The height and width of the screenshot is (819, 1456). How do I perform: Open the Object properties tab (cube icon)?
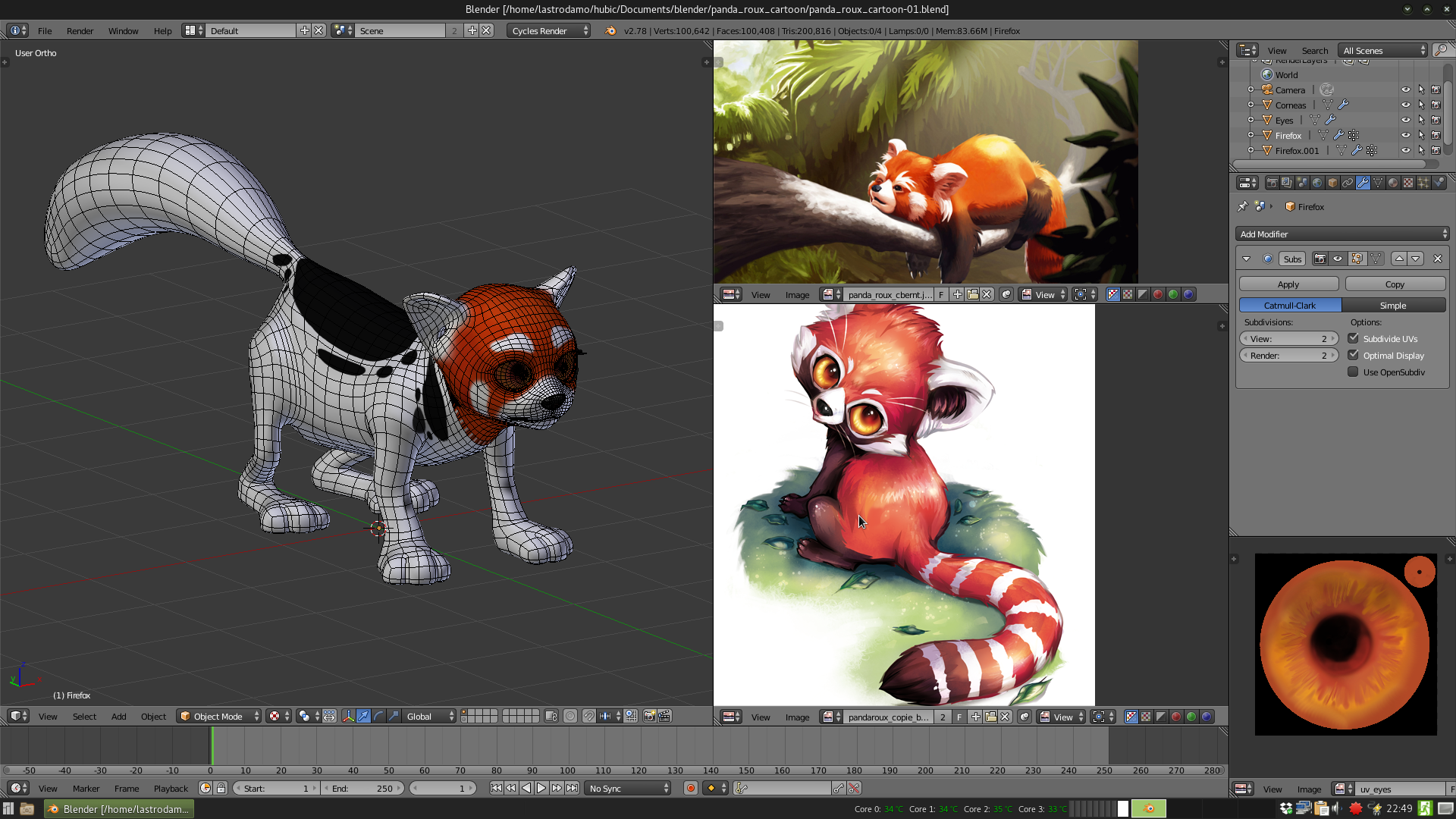(x=1332, y=183)
